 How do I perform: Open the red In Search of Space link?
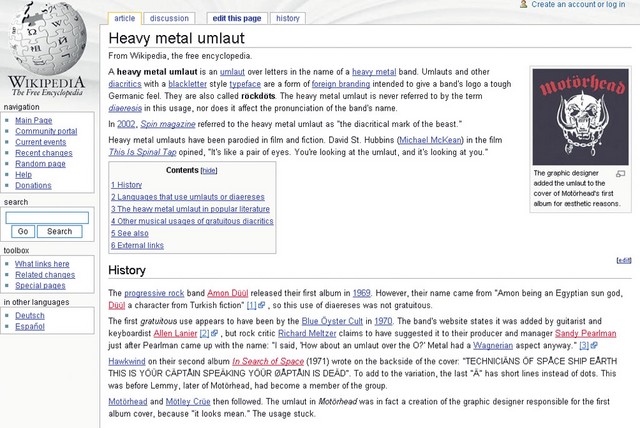tap(268, 361)
